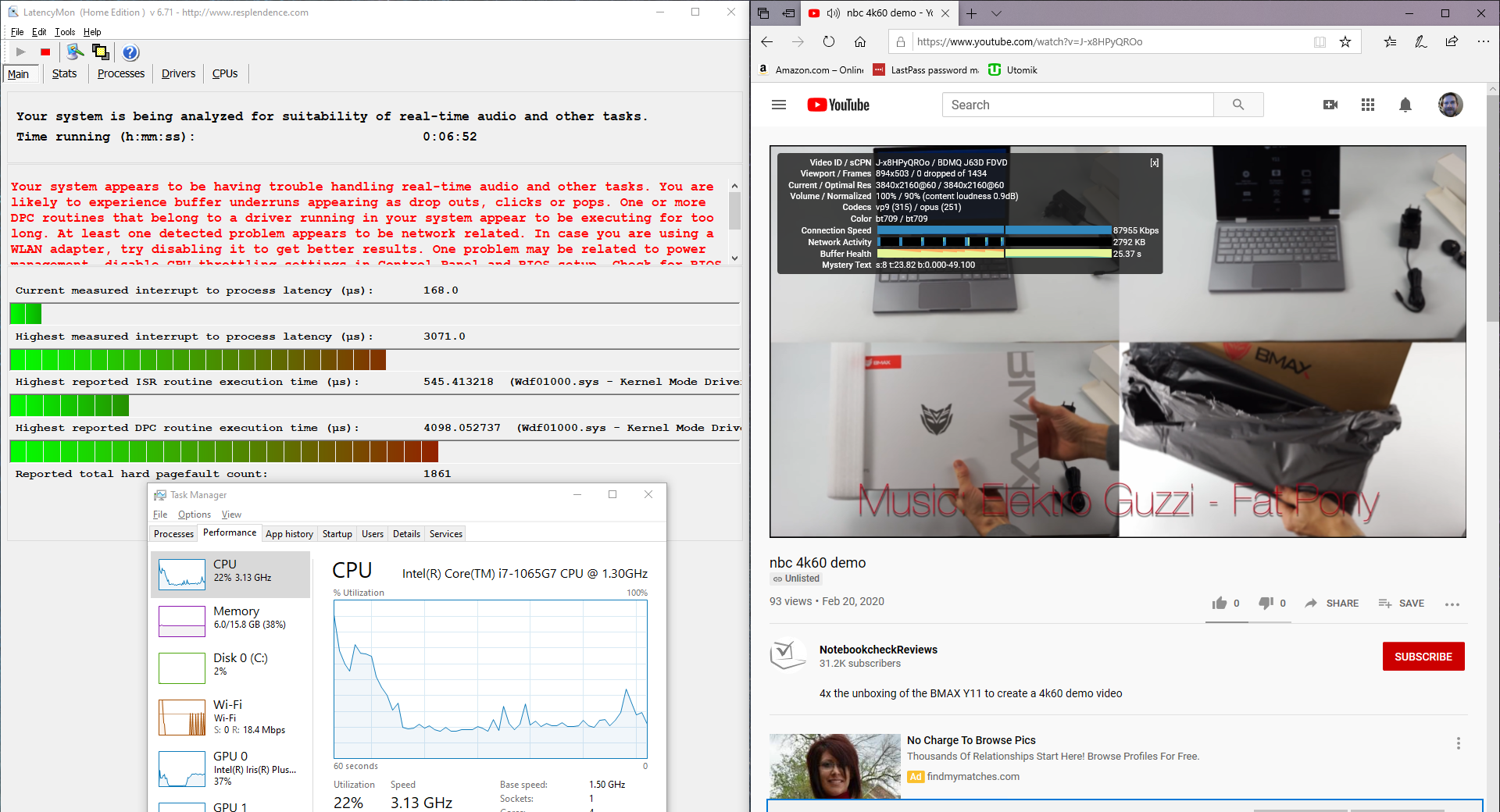Add this page to favorites with the star
1500x812 pixels.
tap(1345, 42)
